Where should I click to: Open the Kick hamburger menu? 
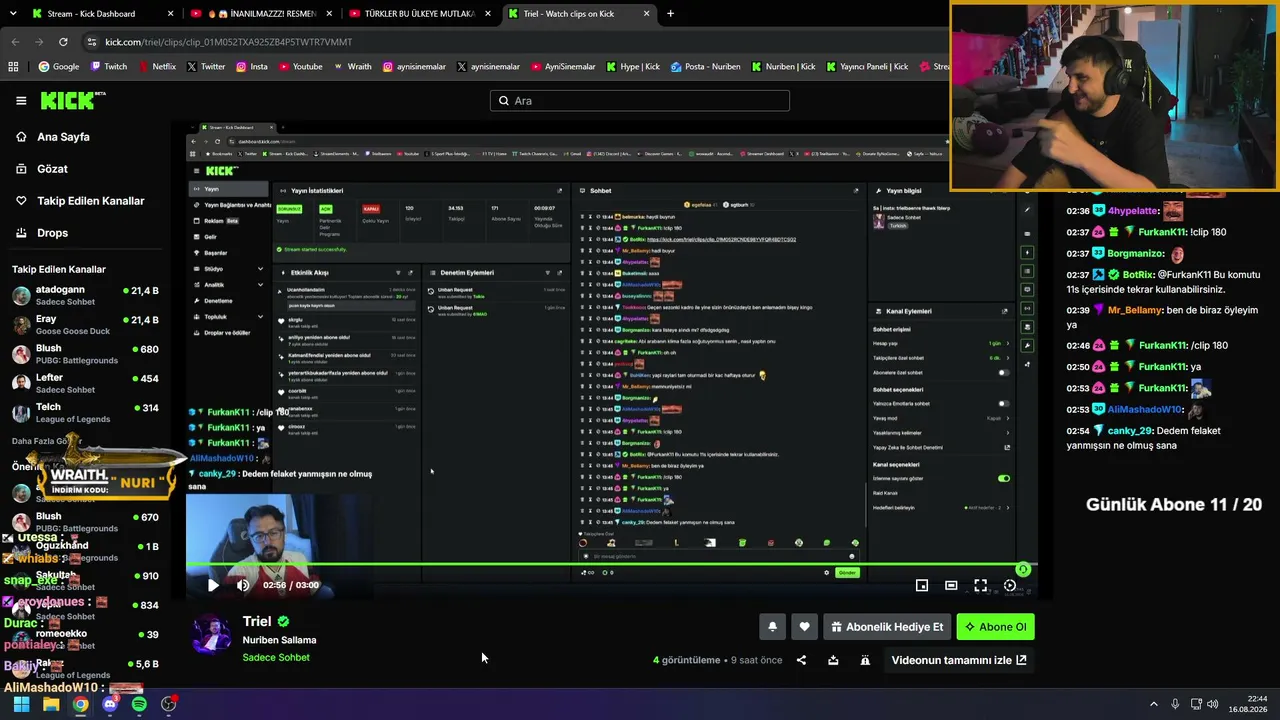click(x=21, y=101)
